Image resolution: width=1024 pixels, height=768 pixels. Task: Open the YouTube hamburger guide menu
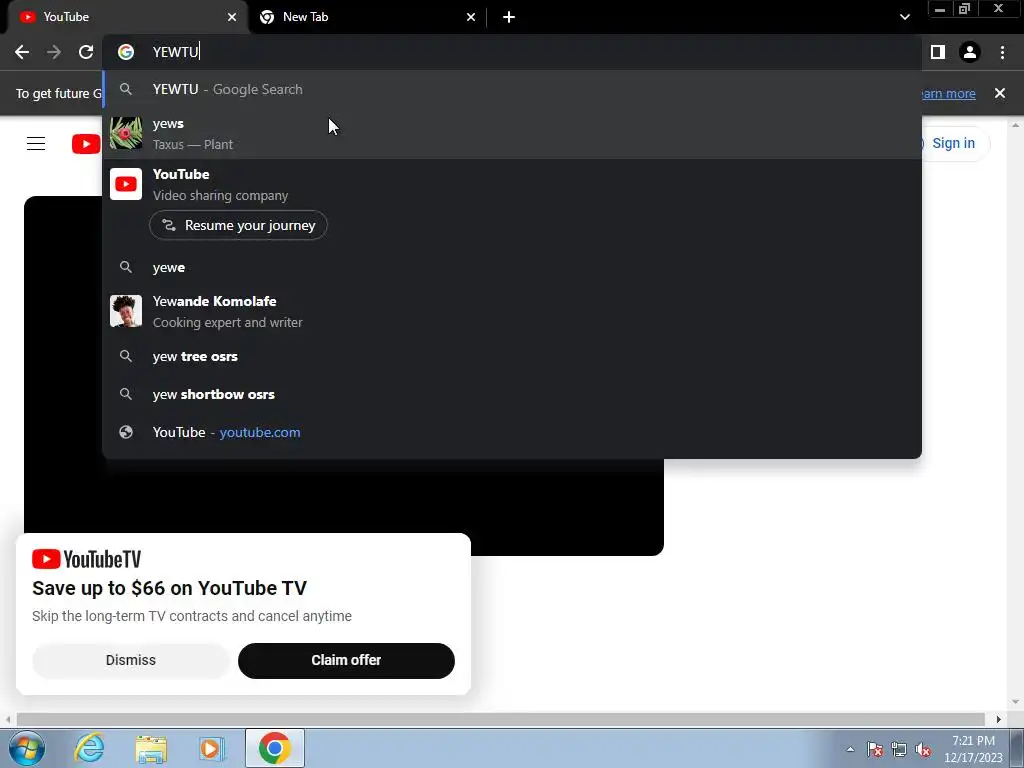[x=36, y=144]
